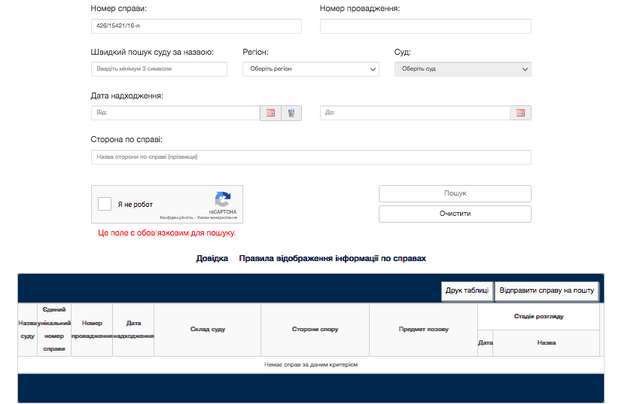Open the Довідка help link
This screenshot has height=404, width=640.
click(212, 258)
